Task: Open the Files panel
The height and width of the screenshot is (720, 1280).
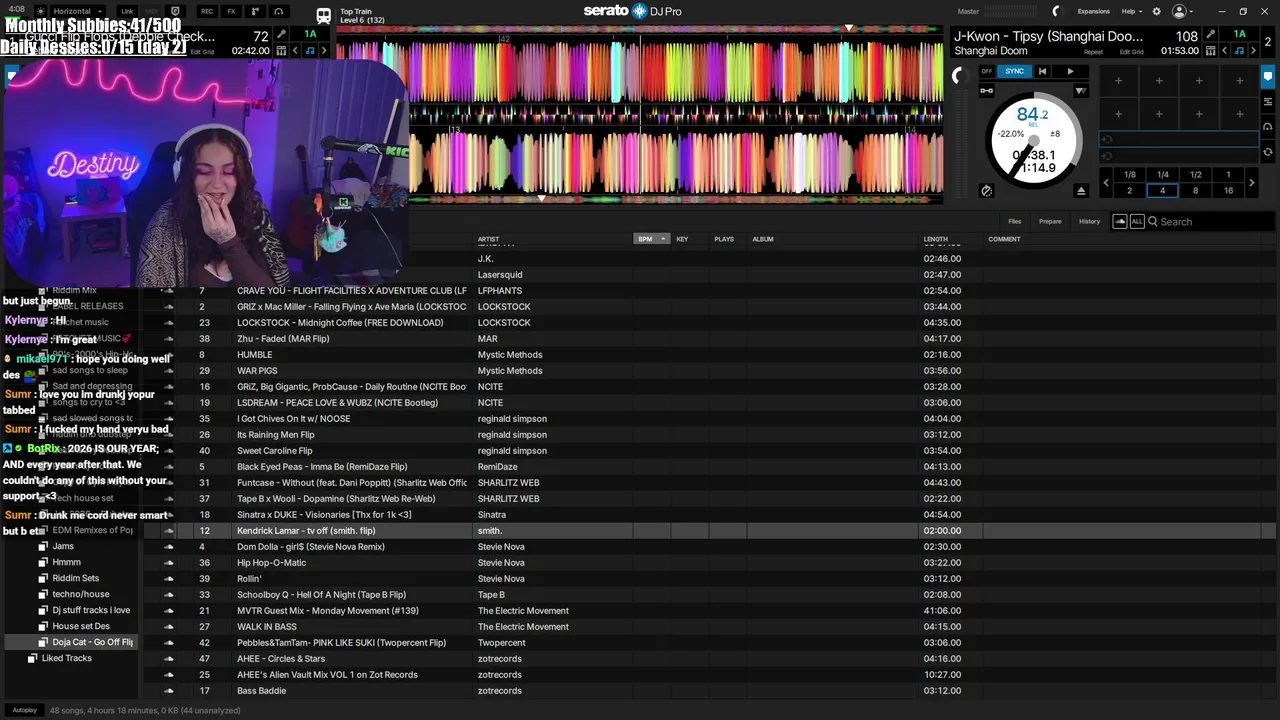Action: [x=1014, y=221]
